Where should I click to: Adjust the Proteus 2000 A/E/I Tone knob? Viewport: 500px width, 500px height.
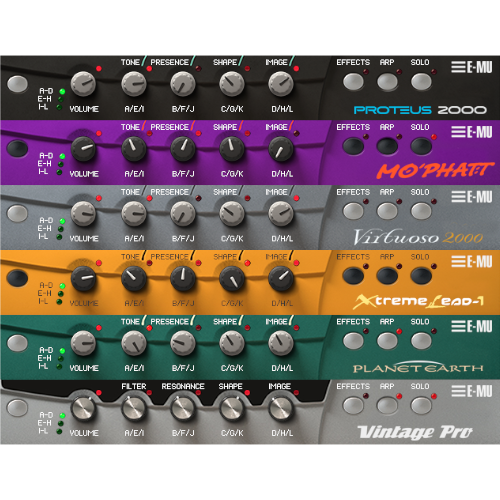pyautogui.click(x=134, y=84)
